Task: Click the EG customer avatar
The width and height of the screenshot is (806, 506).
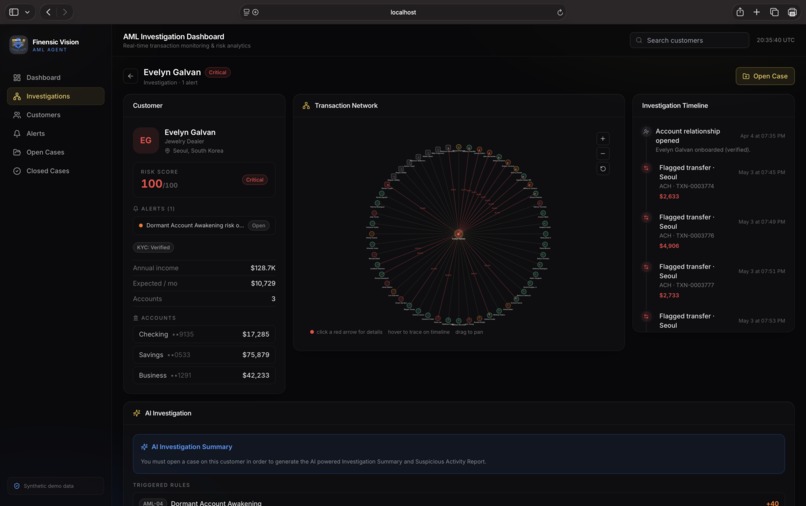Action: pos(145,140)
